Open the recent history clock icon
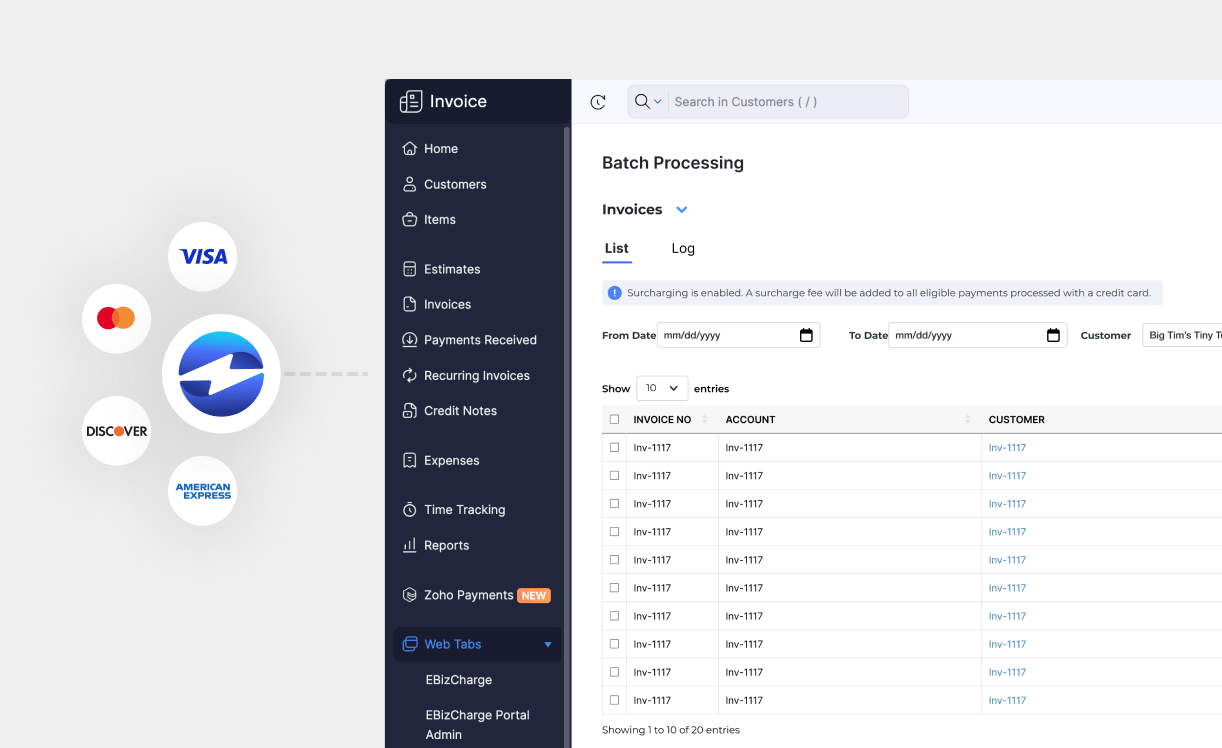 [598, 102]
